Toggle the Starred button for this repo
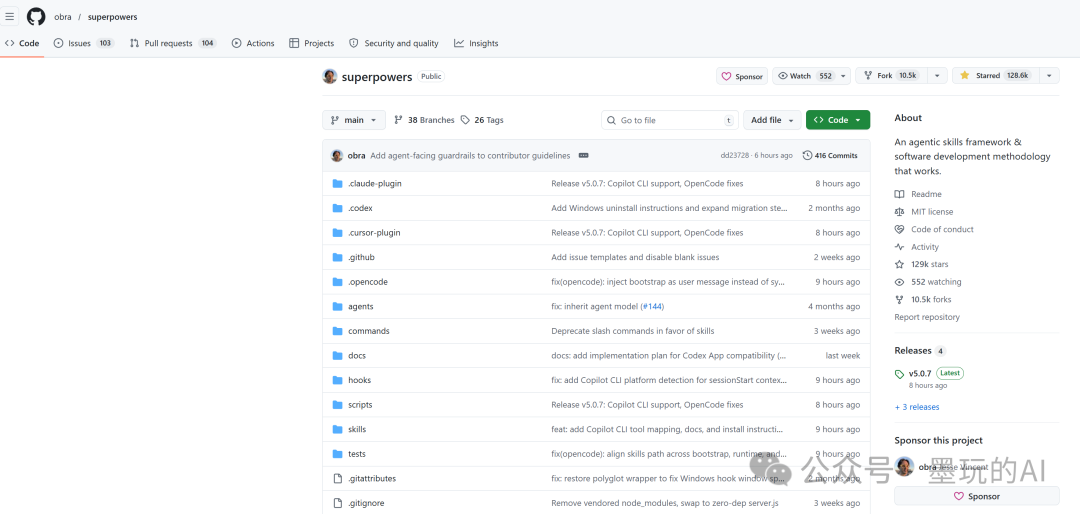1080x514 pixels. (994, 76)
